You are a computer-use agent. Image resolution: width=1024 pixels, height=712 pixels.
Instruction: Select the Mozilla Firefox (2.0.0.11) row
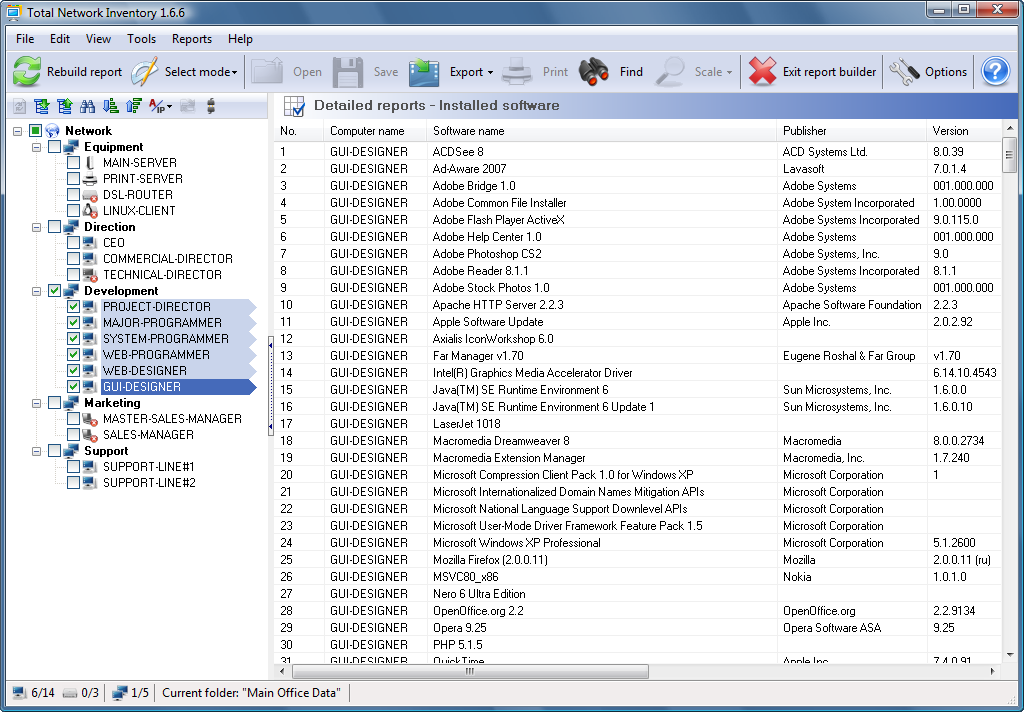[637, 560]
